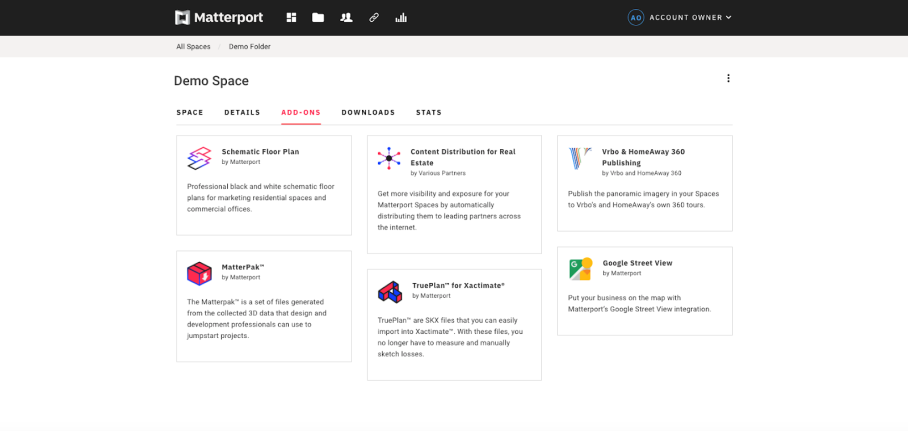Click the TruePlan for Xactimate icon

coord(390,292)
